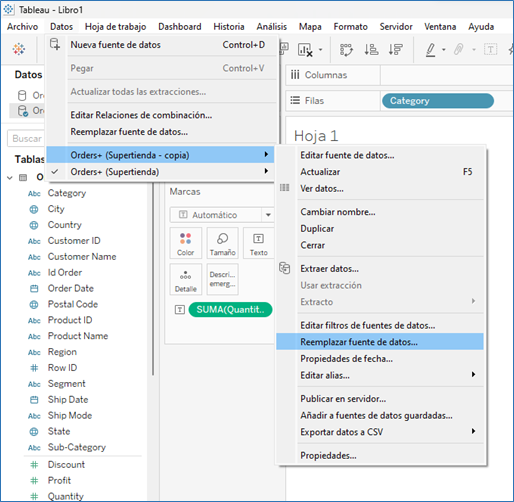Click the group members paperclip icon
The image size is (514, 502).
(x=459, y=50)
